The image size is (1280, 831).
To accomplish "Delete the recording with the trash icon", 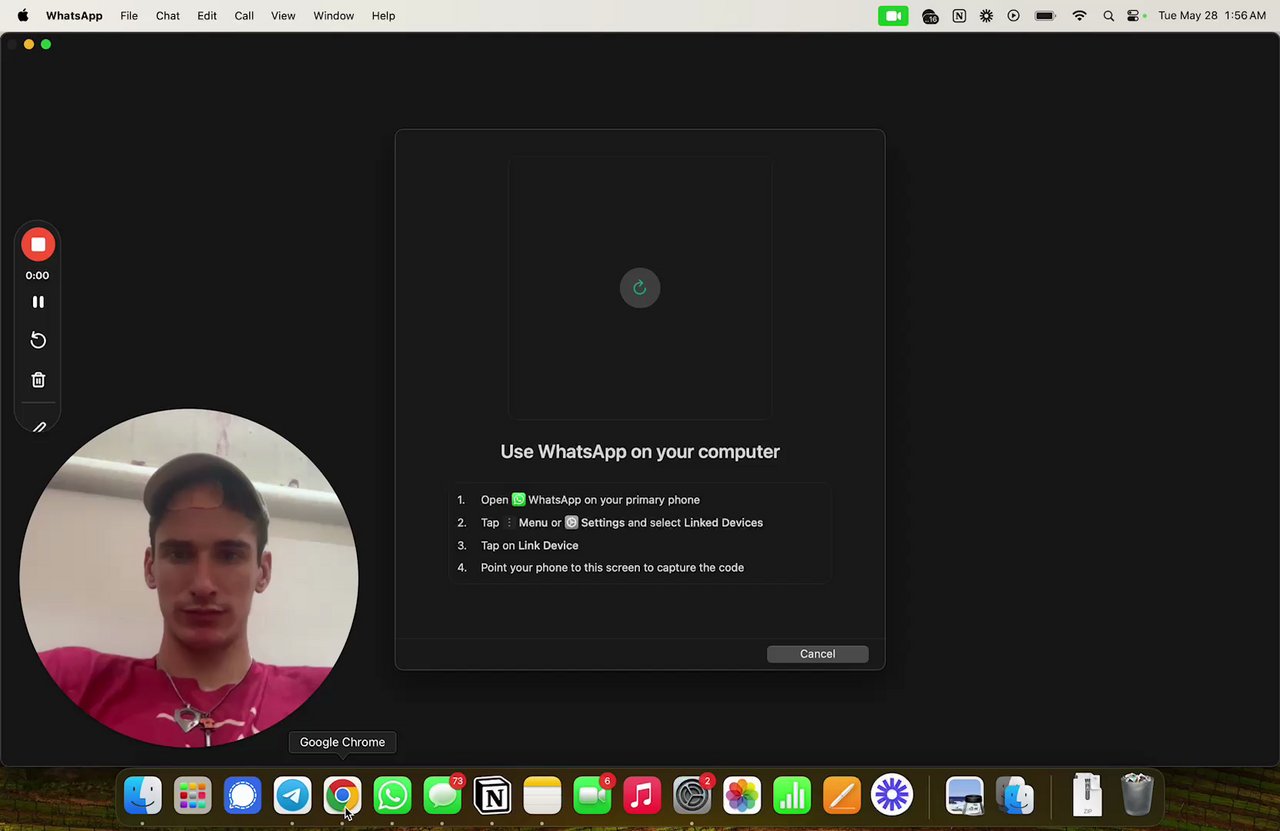I will [38, 380].
